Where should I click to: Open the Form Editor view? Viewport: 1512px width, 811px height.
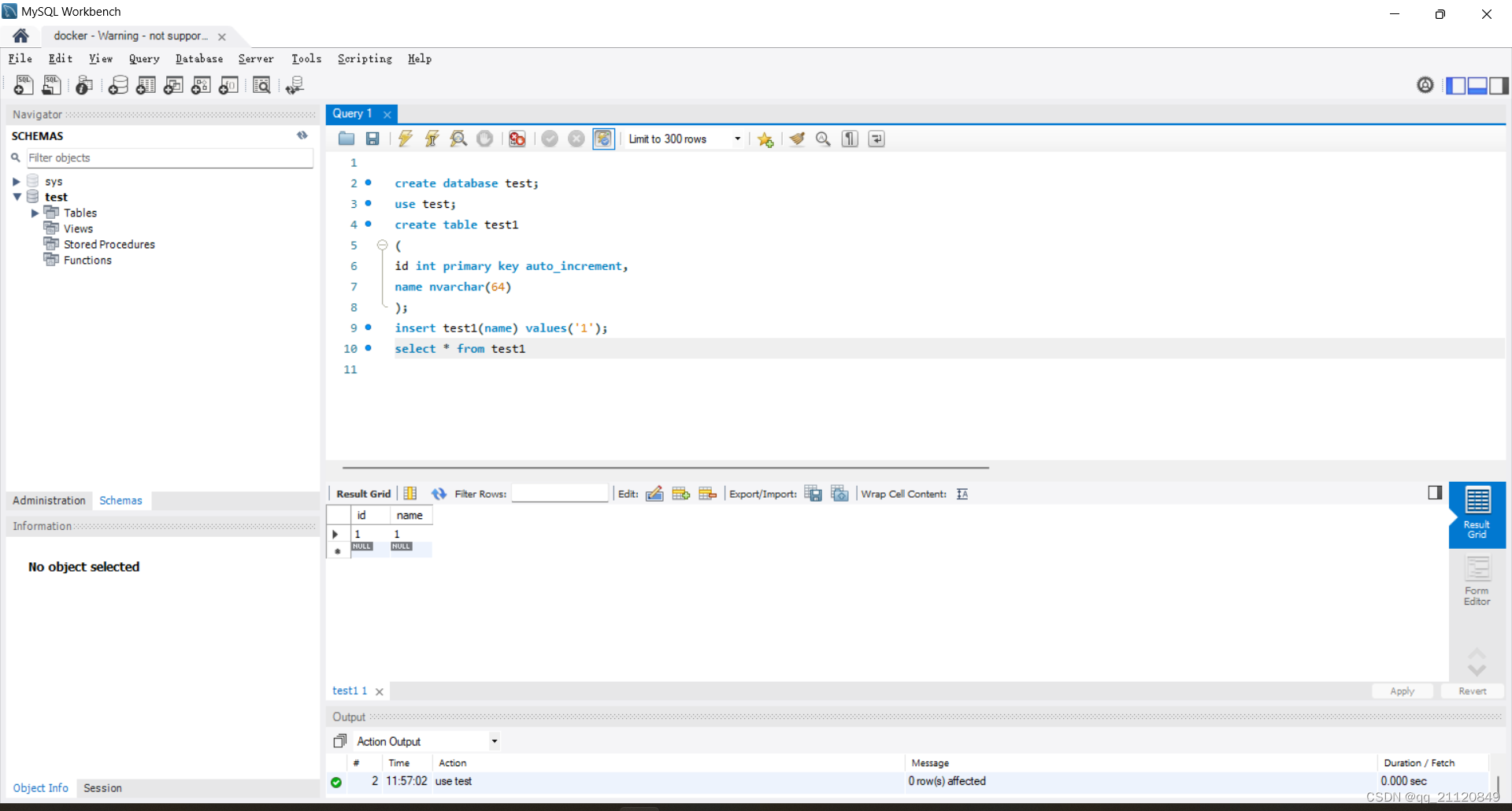point(1477,581)
